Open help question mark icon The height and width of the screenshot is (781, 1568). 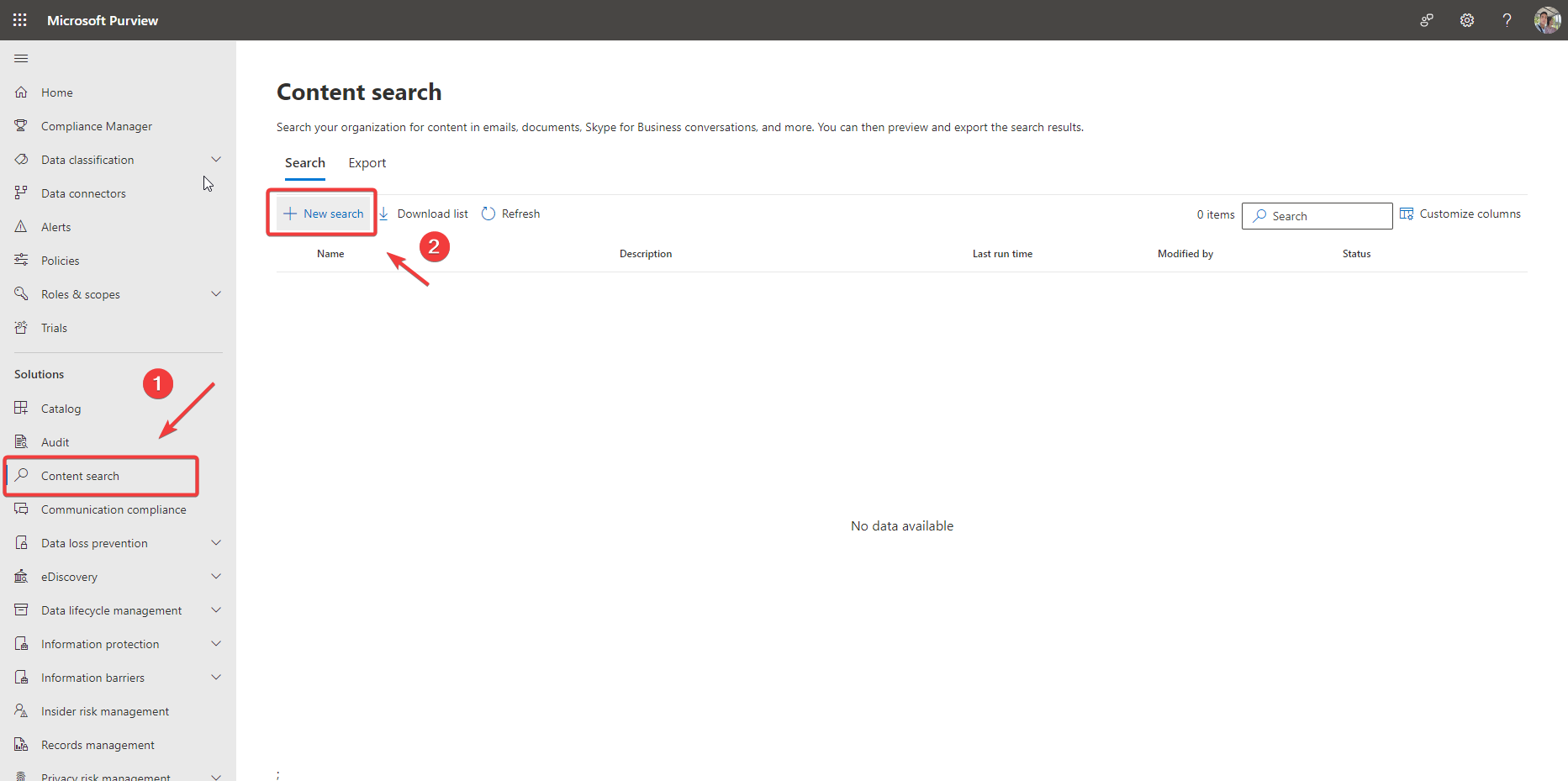coord(1507,20)
